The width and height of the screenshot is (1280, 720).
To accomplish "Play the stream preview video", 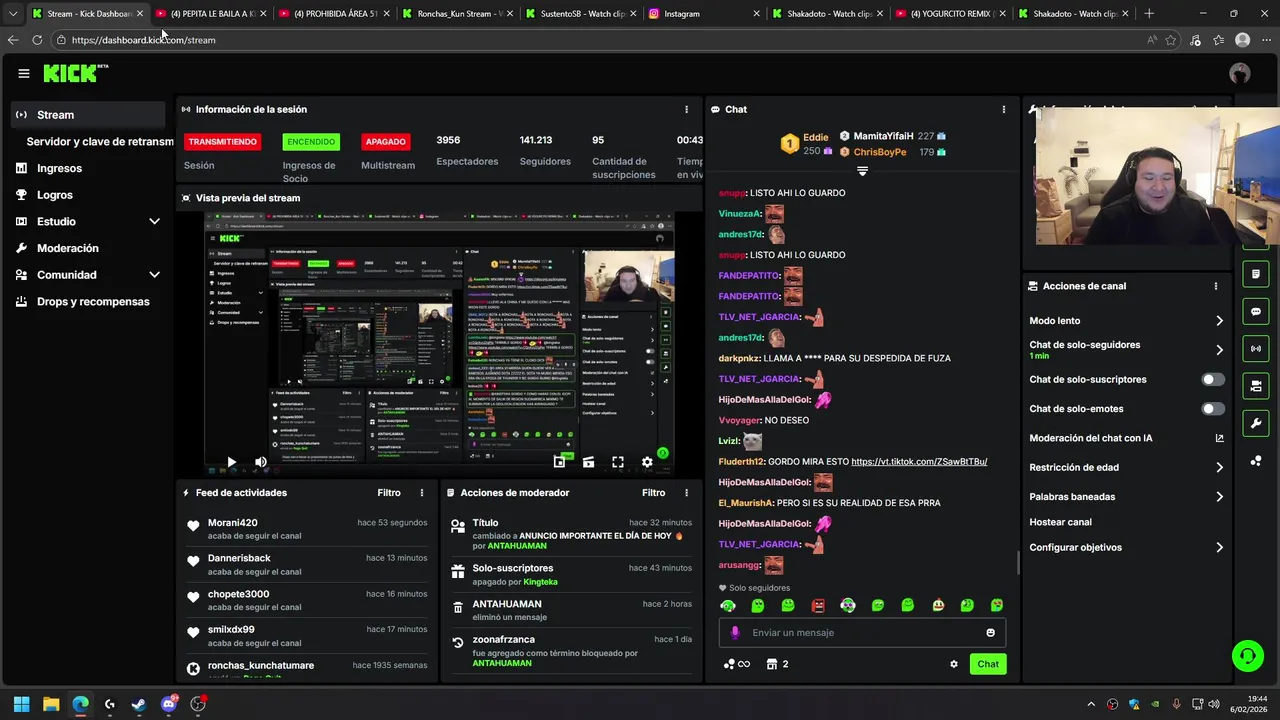I will 231,462.
